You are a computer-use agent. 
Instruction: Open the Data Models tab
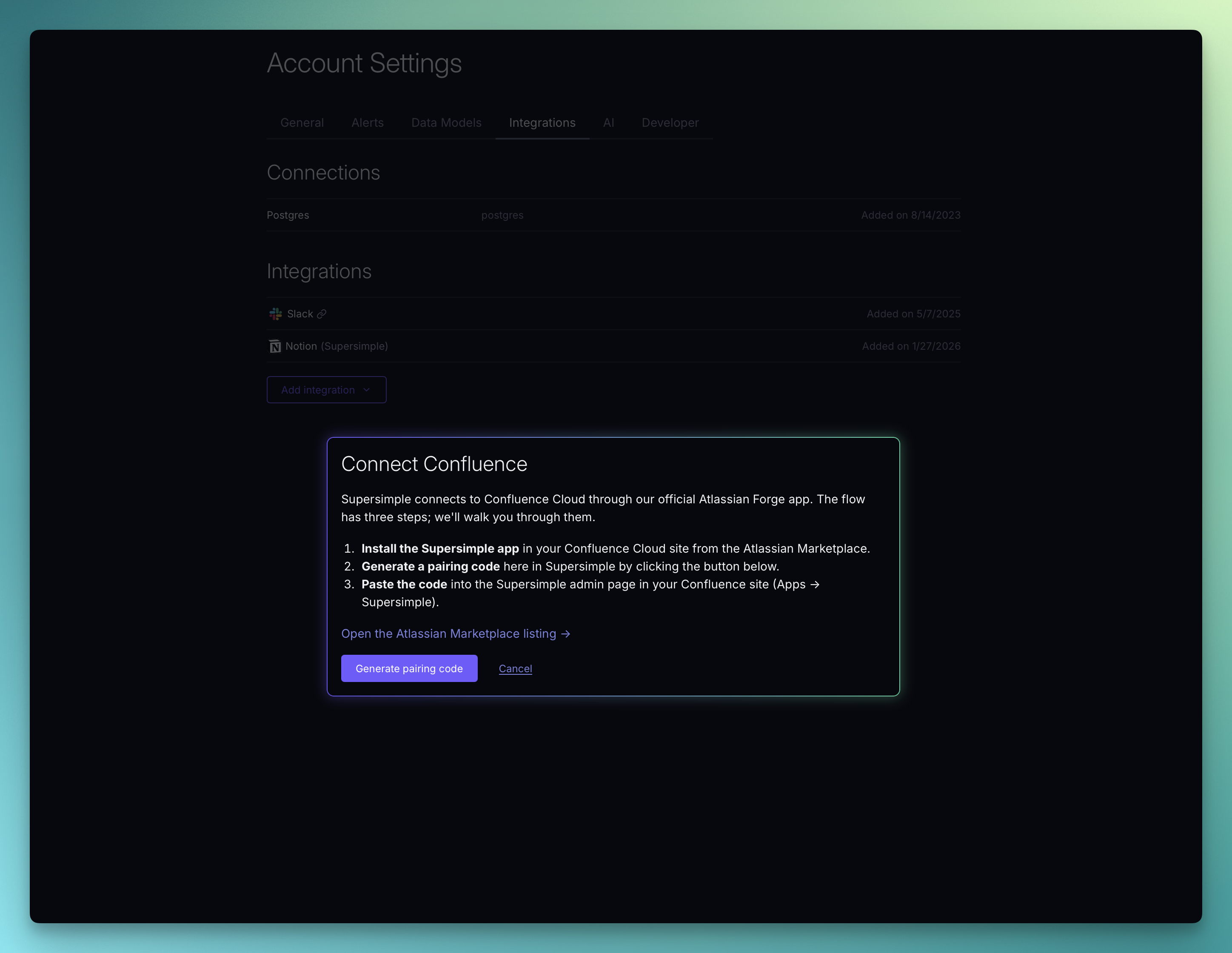(446, 123)
